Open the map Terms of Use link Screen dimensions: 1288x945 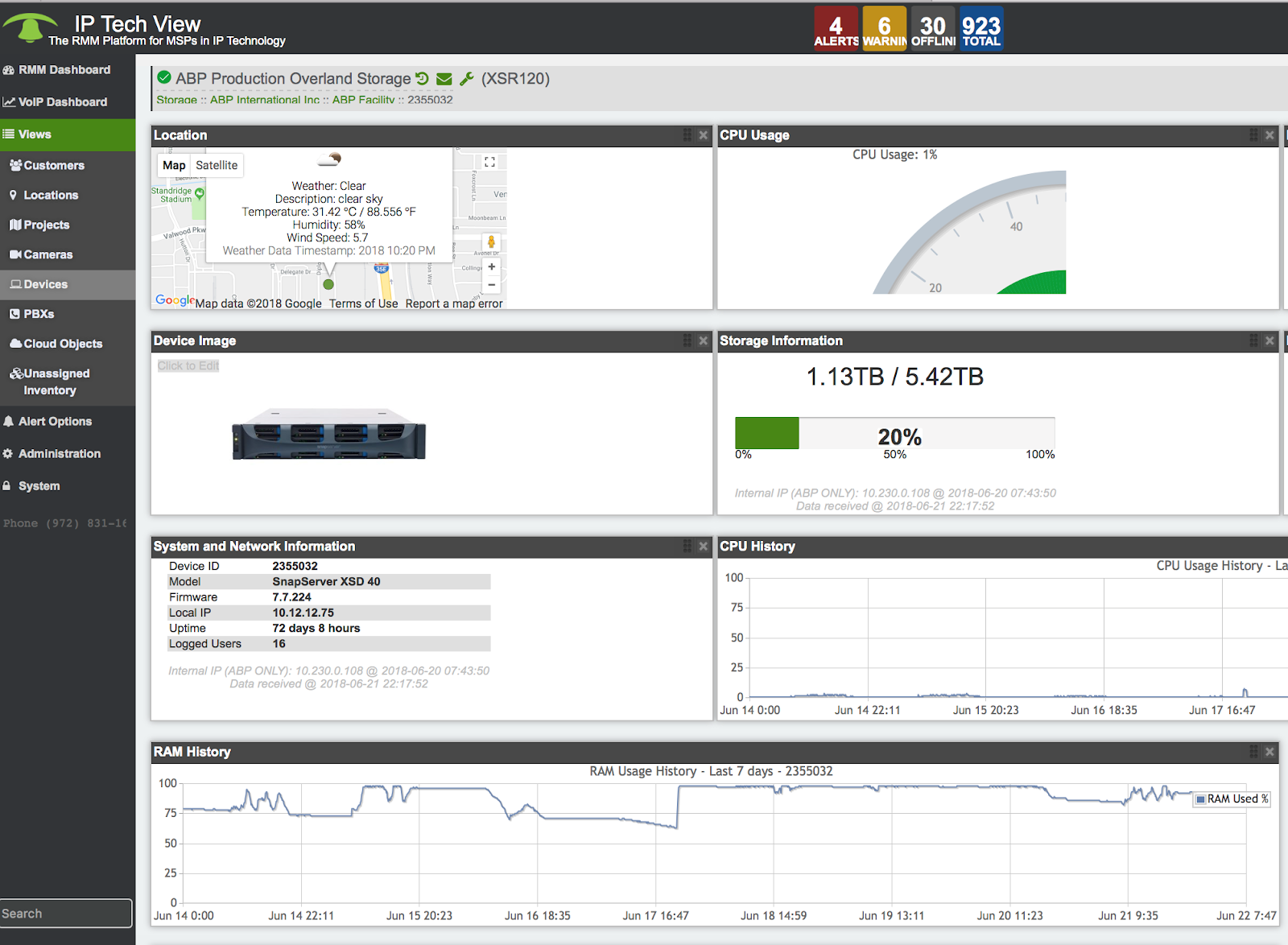click(363, 303)
